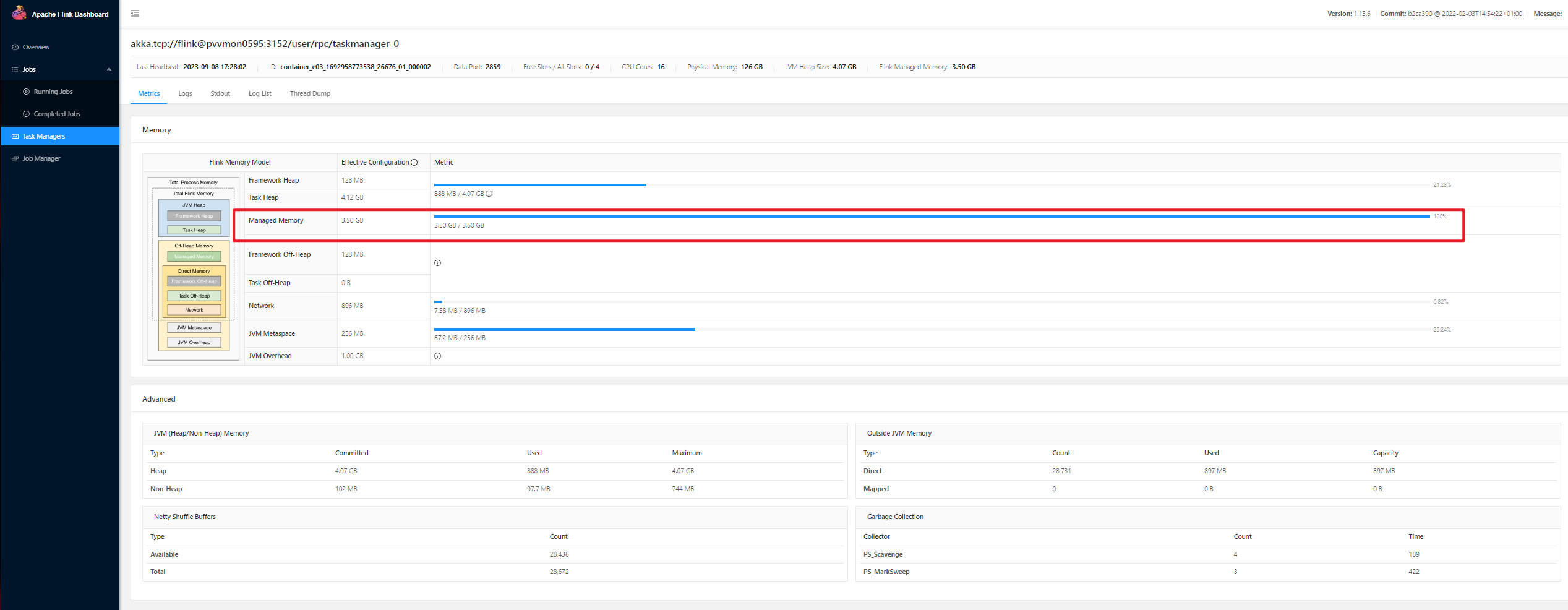This screenshot has width=1568, height=610.
Task: Open the Log List tab
Action: 260,93
